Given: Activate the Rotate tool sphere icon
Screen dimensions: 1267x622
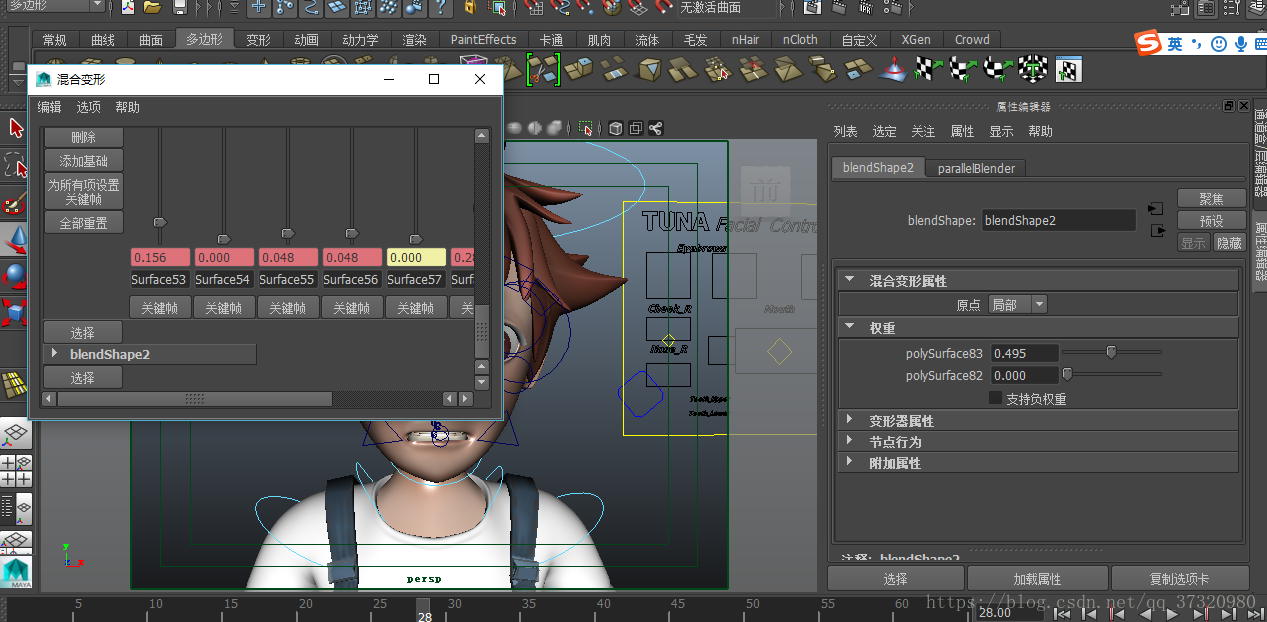Looking at the screenshot, I should (15, 275).
